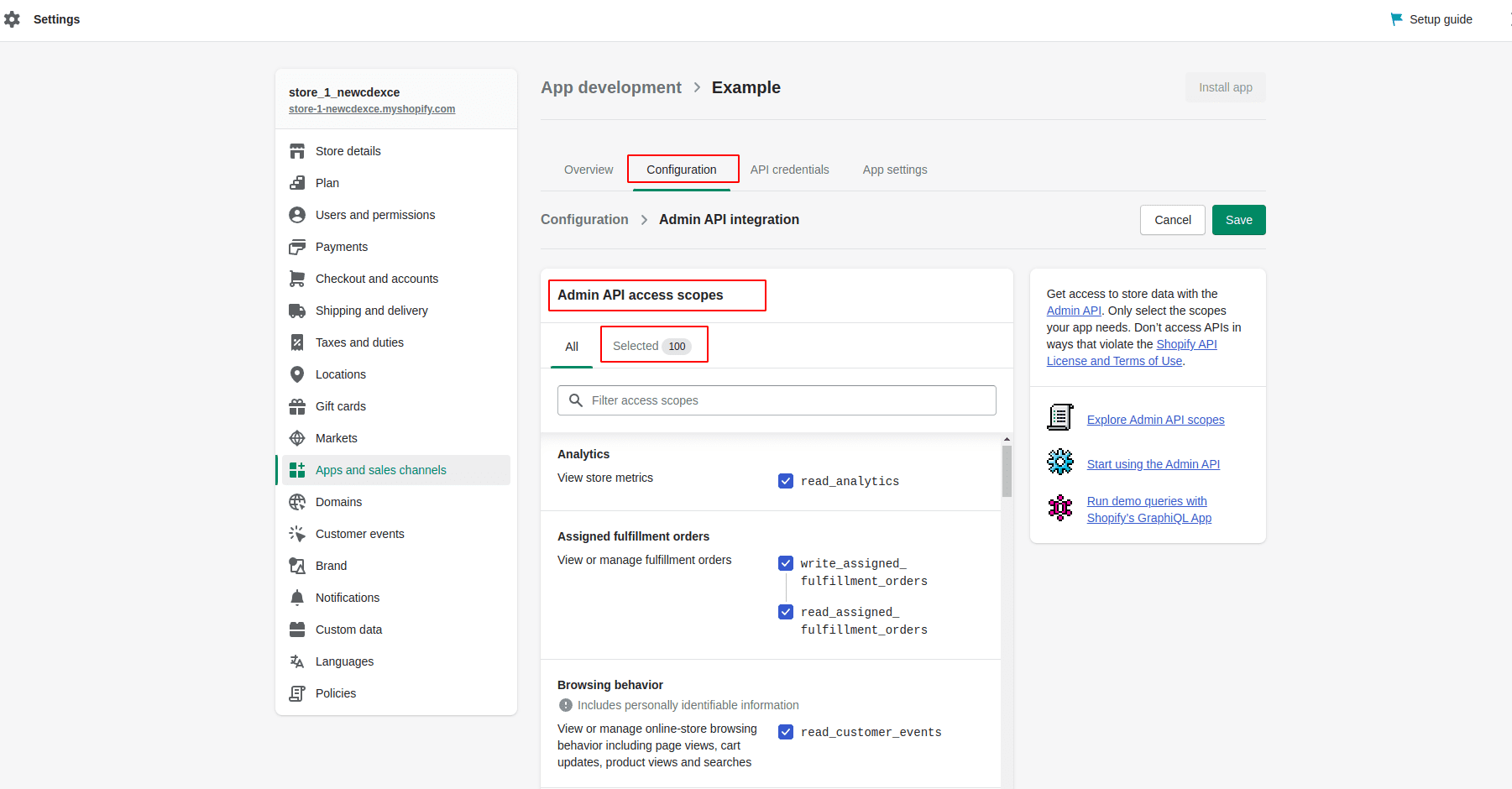Click the Brand icon in sidebar
The height and width of the screenshot is (789, 1512).
[x=297, y=566]
